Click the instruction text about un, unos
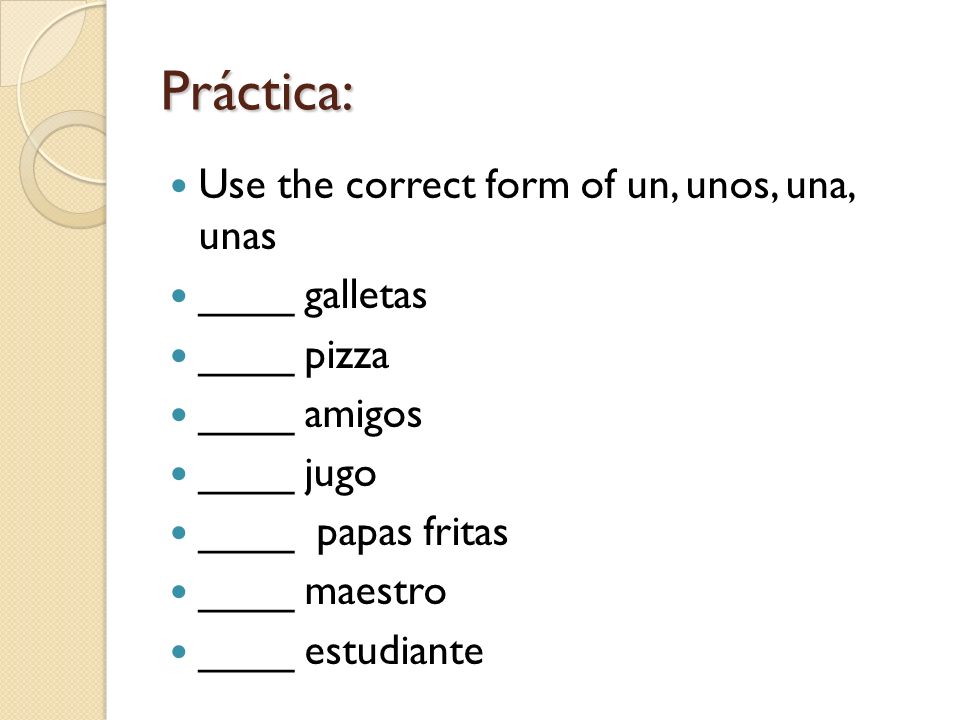The image size is (960, 720). pos(527,210)
